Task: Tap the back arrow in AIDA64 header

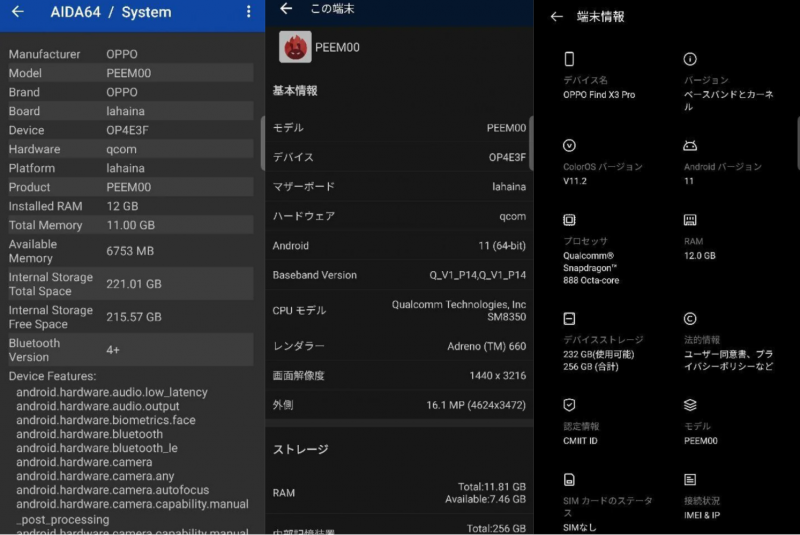Action: point(18,11)
